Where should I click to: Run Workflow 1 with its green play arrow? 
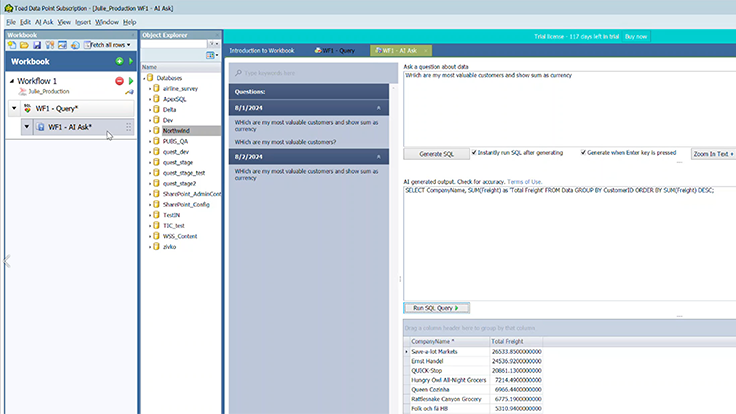[130, 81]
